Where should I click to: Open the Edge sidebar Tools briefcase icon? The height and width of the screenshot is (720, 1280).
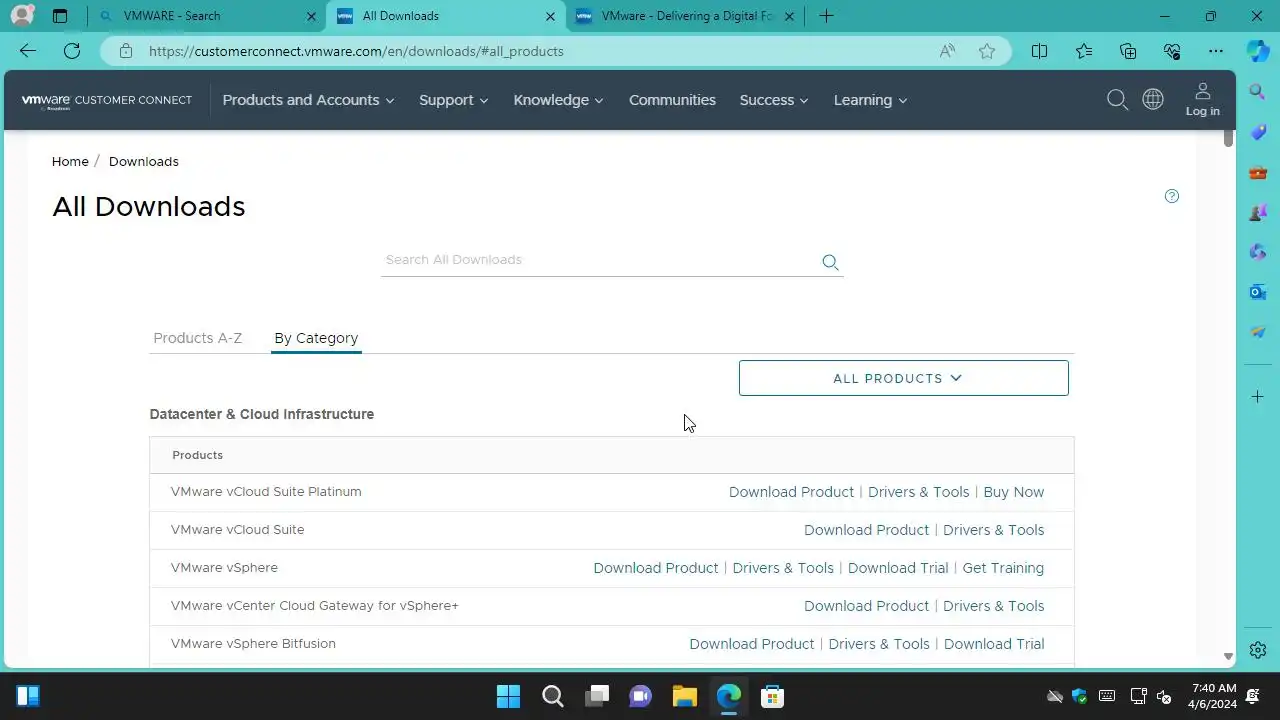(x=1258, y=172)
